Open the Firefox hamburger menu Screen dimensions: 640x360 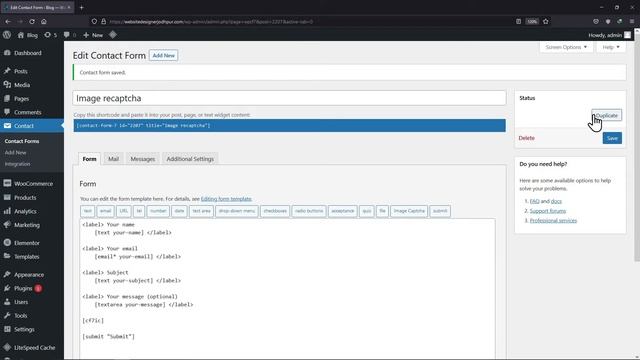tap(632, 21)
